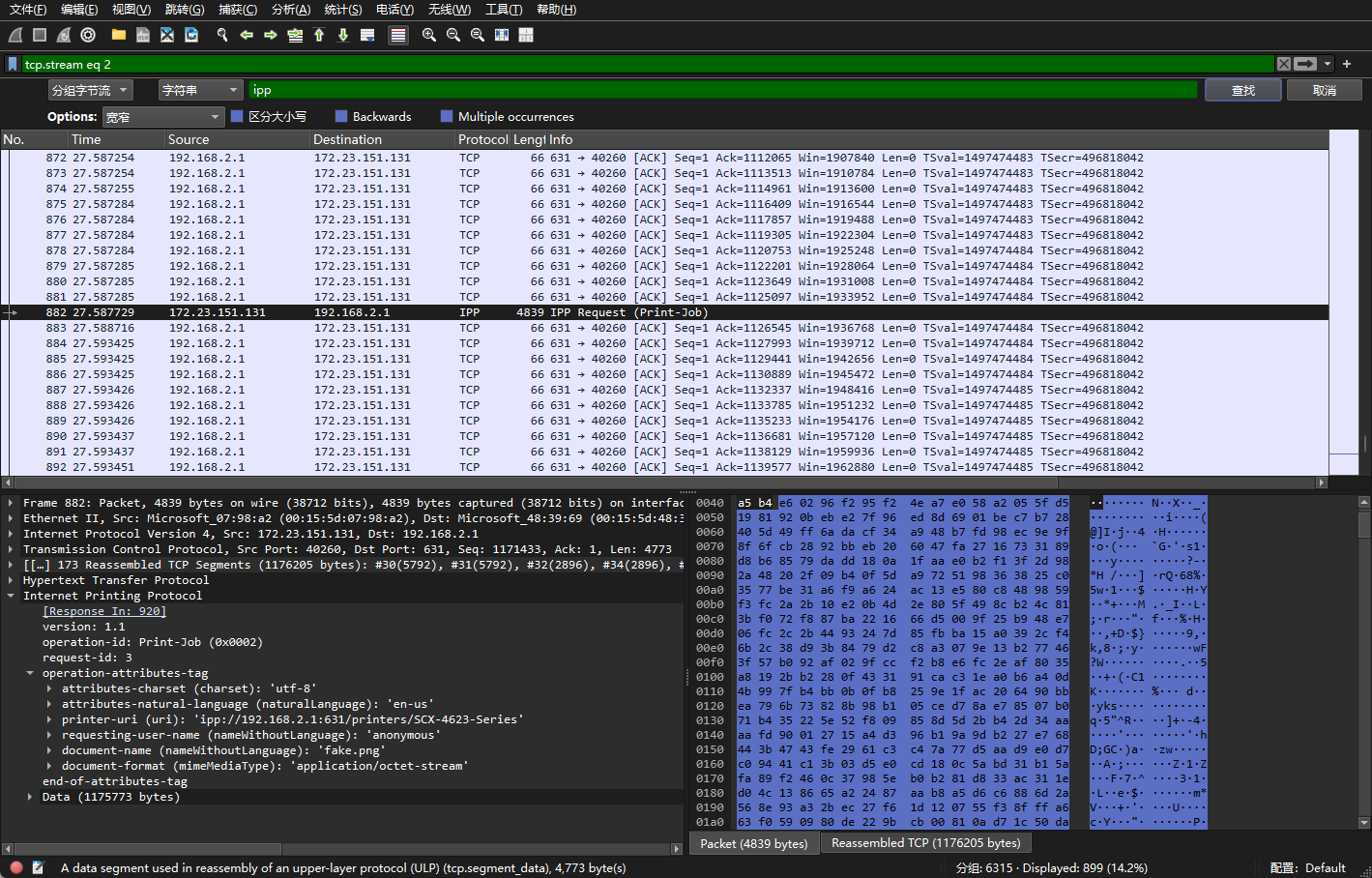Sort by the Source column header
The height and width of the screenshot is (878, 1372).
pyautogui.click(x=237, y=139)
